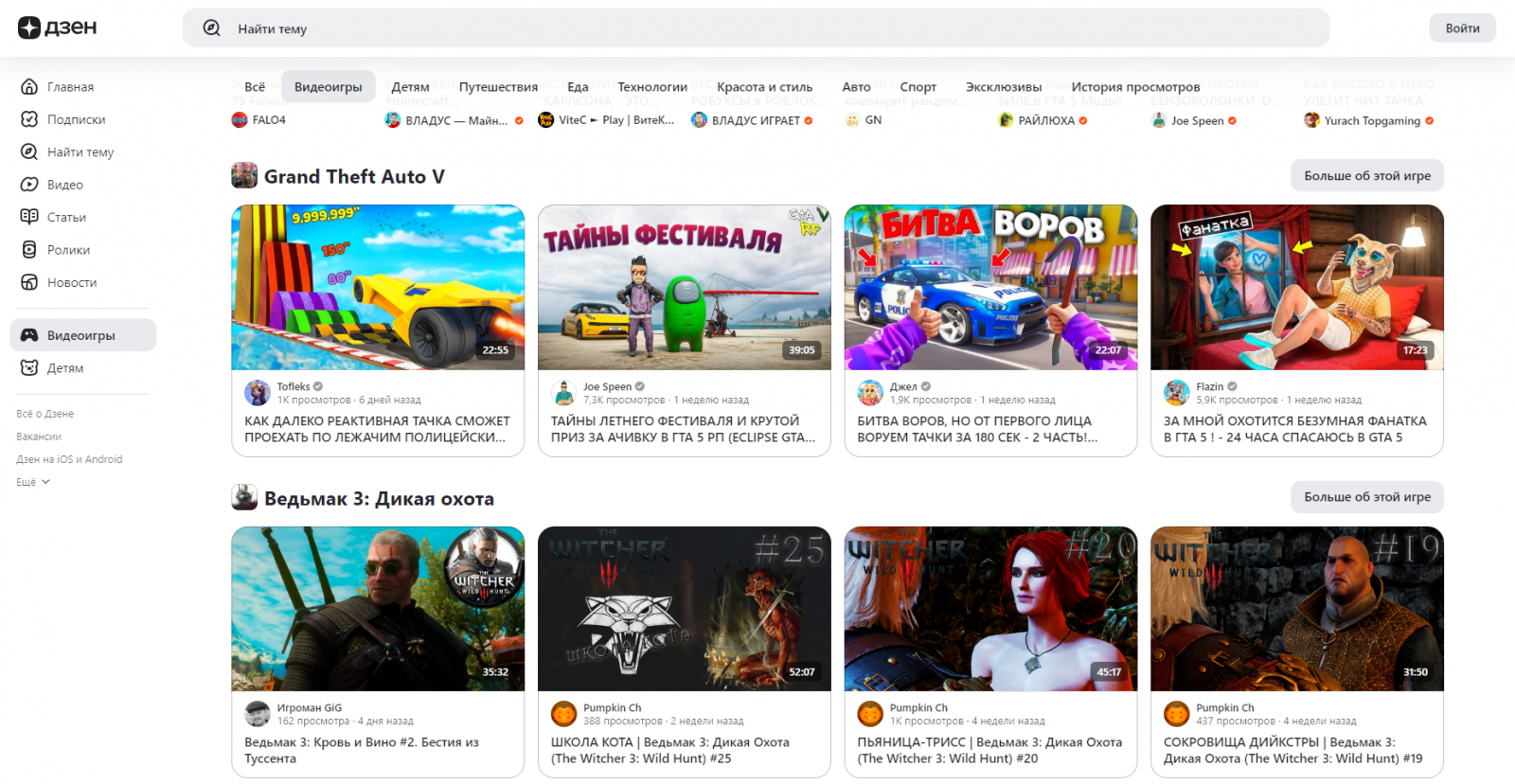Click Pumpkin Ch avatar under СОКРОВИЩА ДИЙКСТРЫ video
Screen dimensions: 1515x784
click(1177, 714)
